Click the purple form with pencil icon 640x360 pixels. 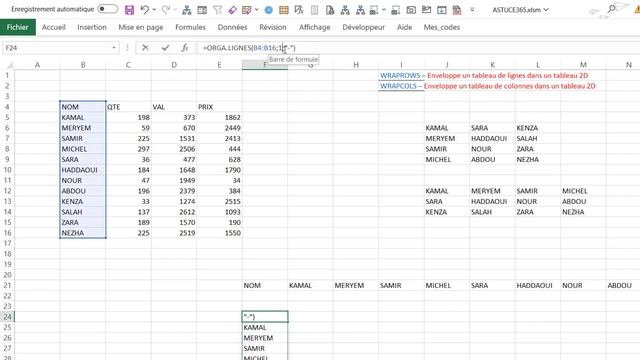[x=247, y=10]
